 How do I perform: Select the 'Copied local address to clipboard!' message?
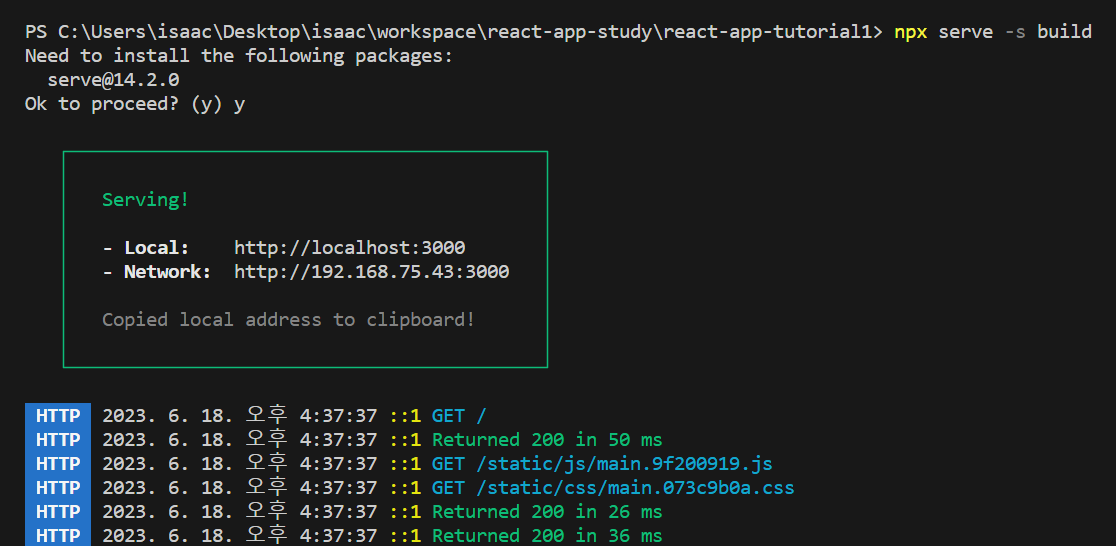click(288, 320)
